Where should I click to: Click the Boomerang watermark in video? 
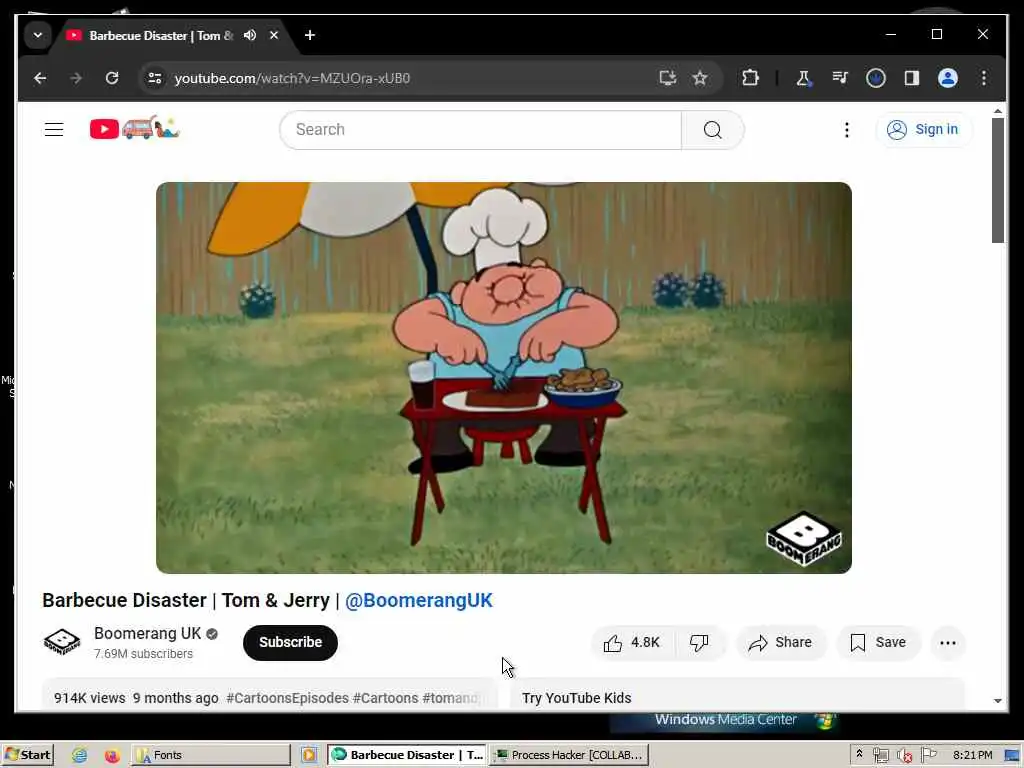(x=804, y=538)
